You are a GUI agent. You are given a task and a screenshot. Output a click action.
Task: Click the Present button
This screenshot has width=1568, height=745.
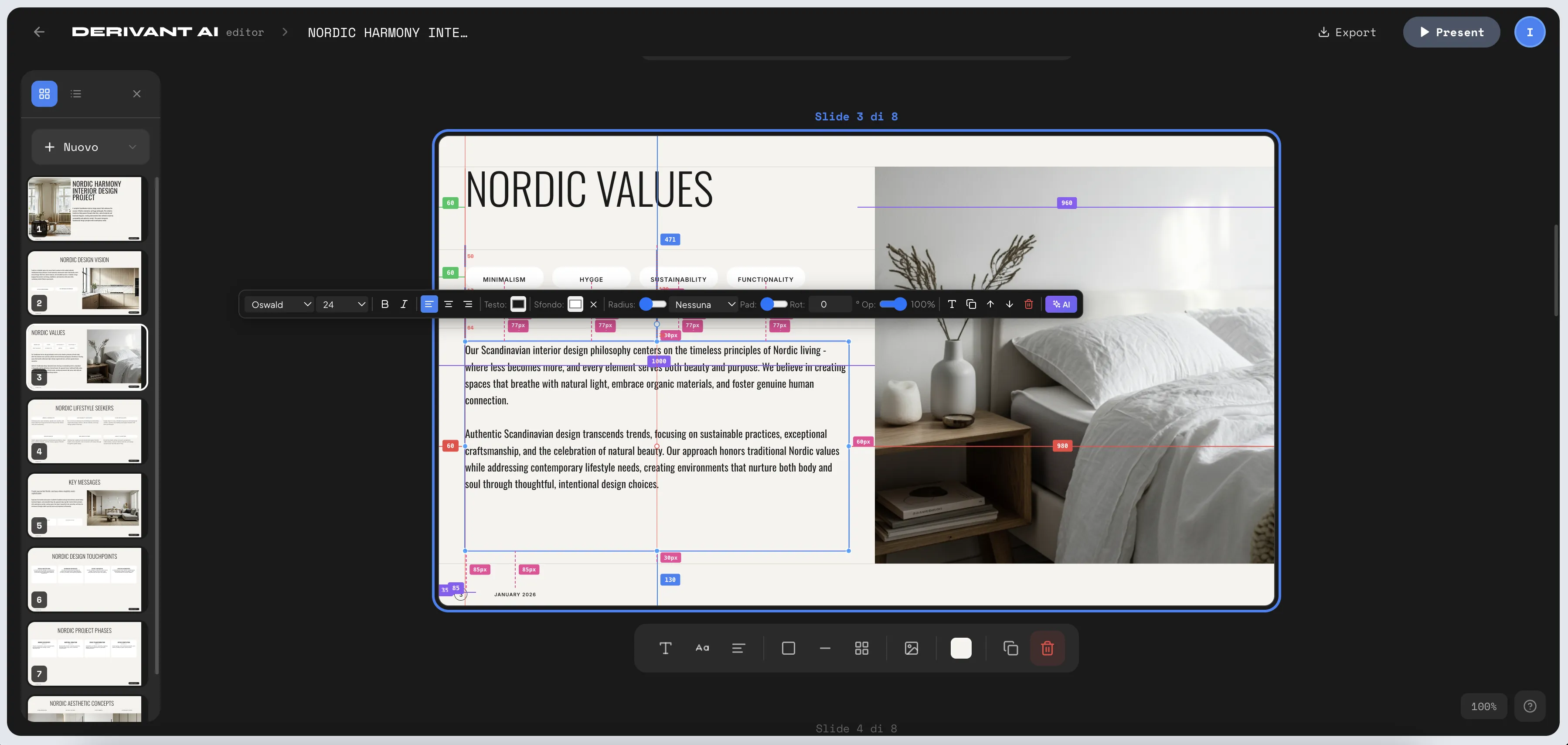pyautogui.click(x=1451, y=32)
